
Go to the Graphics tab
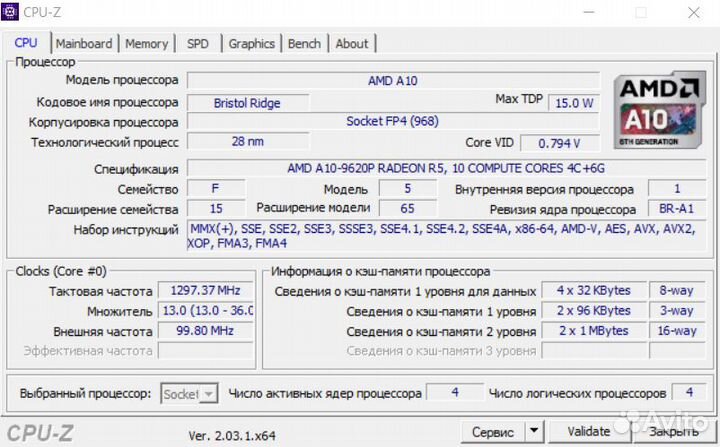point(252,44)
